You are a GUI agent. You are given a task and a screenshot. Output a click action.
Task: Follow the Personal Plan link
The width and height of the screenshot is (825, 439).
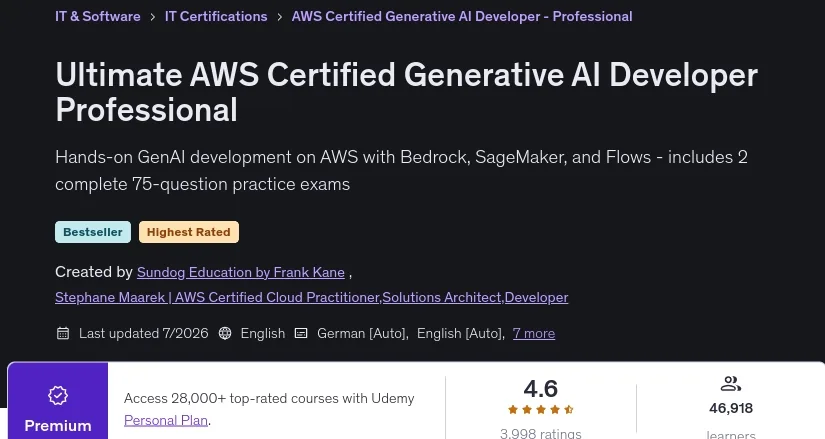click(166, 421)
